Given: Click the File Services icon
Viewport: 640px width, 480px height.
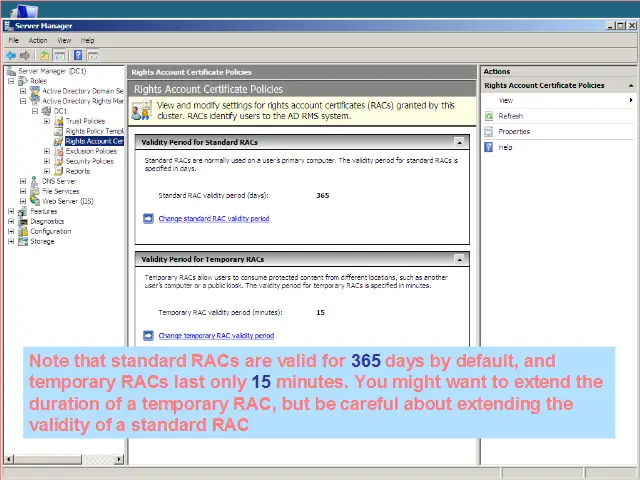Looking at the screenshot, I should click(35, 191).
